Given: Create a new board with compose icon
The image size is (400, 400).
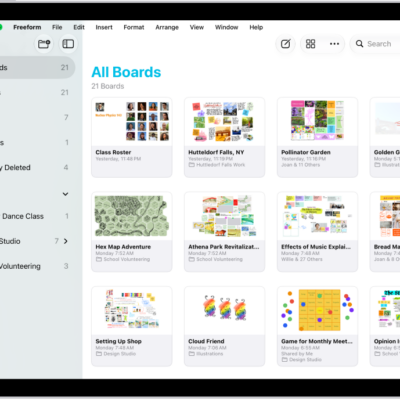Looking at the screenshot, I should pos(286,44).
